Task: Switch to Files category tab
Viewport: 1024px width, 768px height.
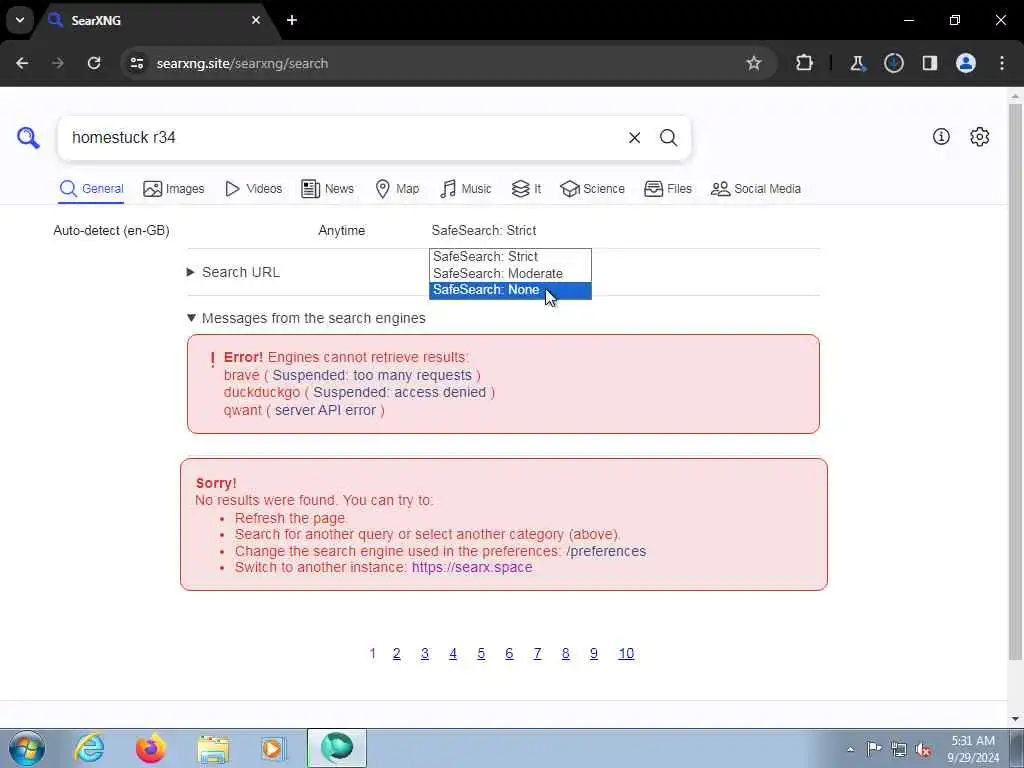Action: pos(667,189)
